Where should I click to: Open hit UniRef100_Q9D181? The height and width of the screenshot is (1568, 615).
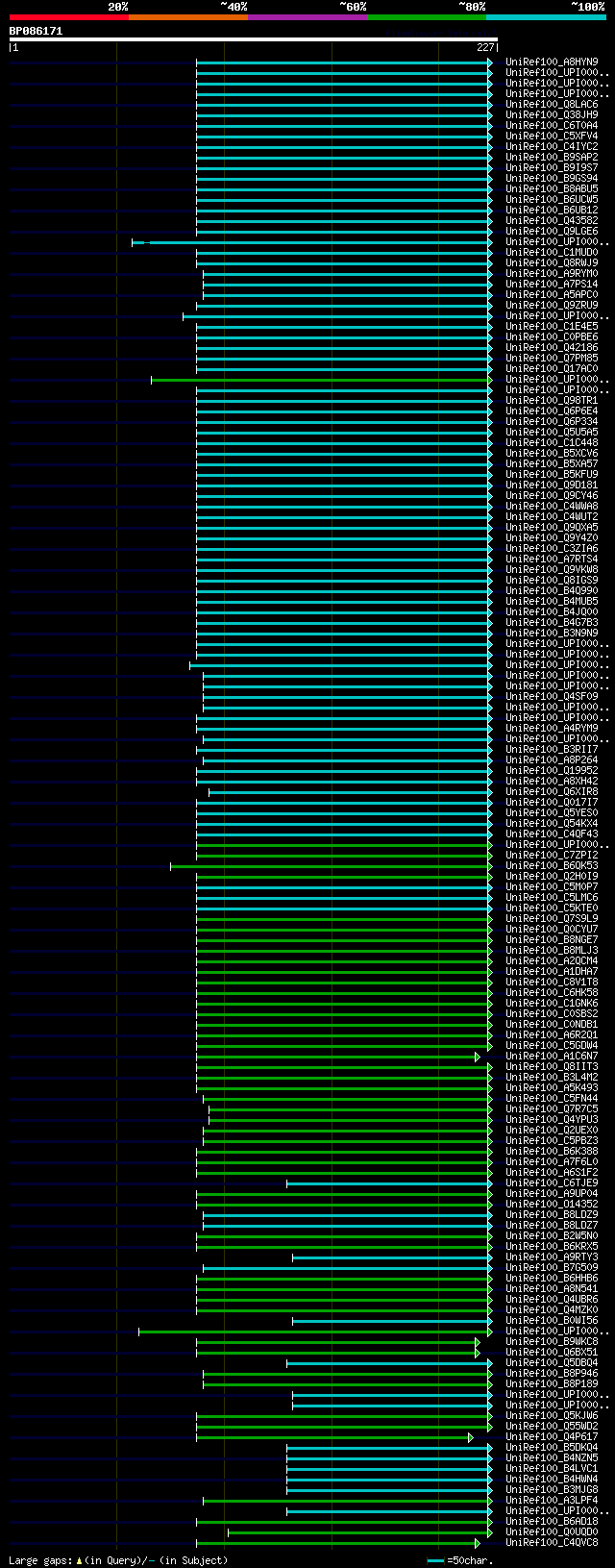pos(552,485)
